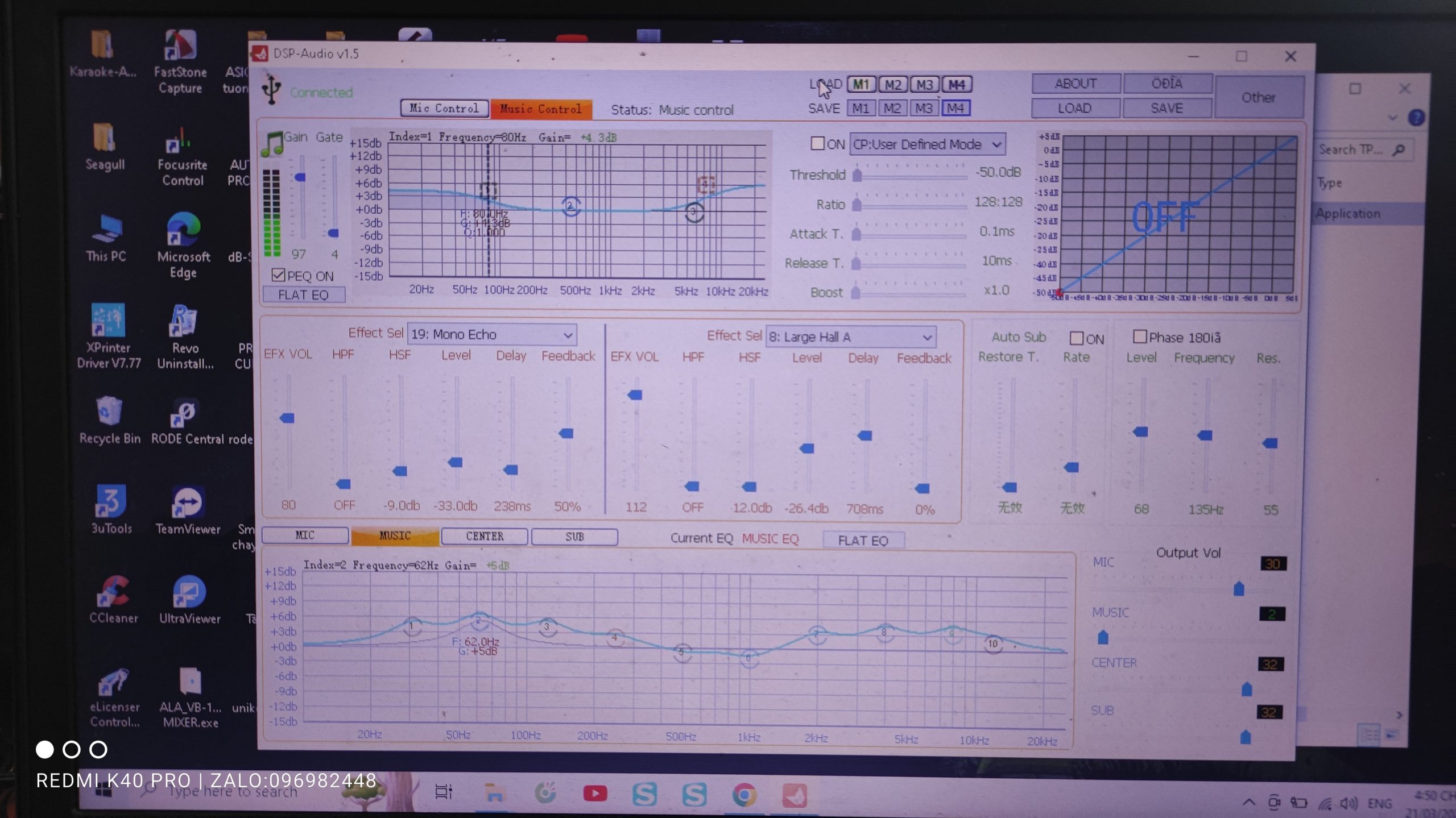1456x818 pixels.
Task: Enable the compressor ON checkbox
Action: pos(817,143)
